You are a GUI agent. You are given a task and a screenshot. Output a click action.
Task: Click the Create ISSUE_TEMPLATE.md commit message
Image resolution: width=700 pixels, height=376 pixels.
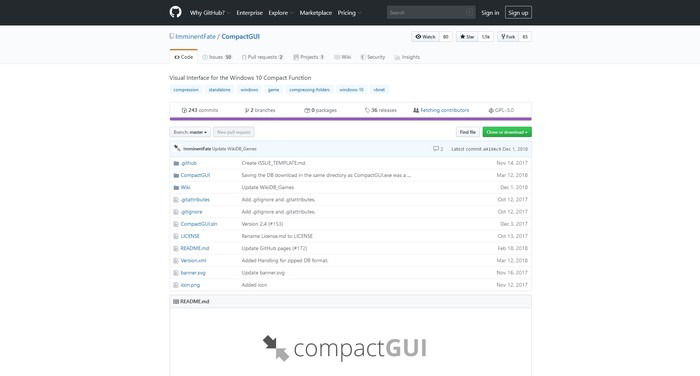[x=274, y=163]
